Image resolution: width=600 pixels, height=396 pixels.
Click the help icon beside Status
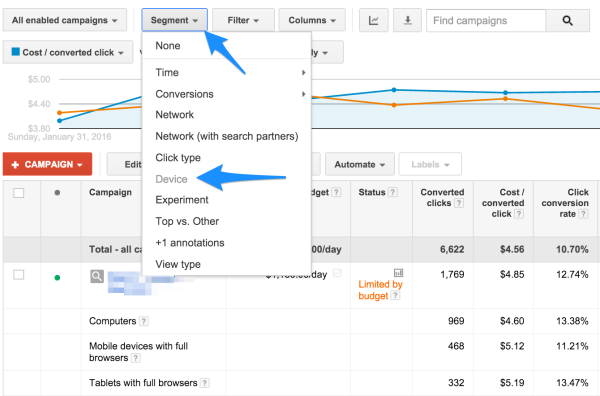[x=393, y=192]
